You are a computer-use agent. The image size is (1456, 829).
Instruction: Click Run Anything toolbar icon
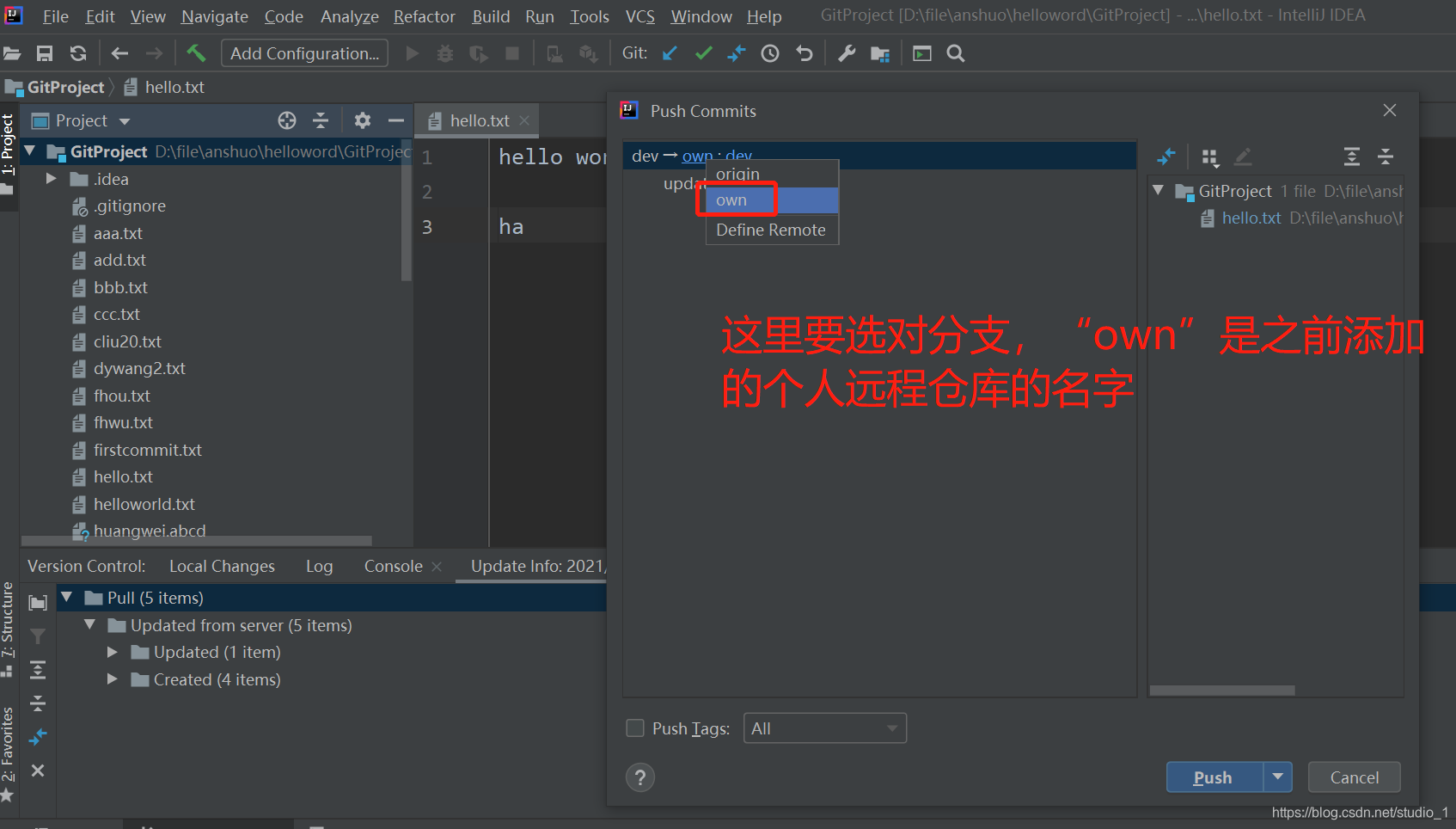[922, 53]
